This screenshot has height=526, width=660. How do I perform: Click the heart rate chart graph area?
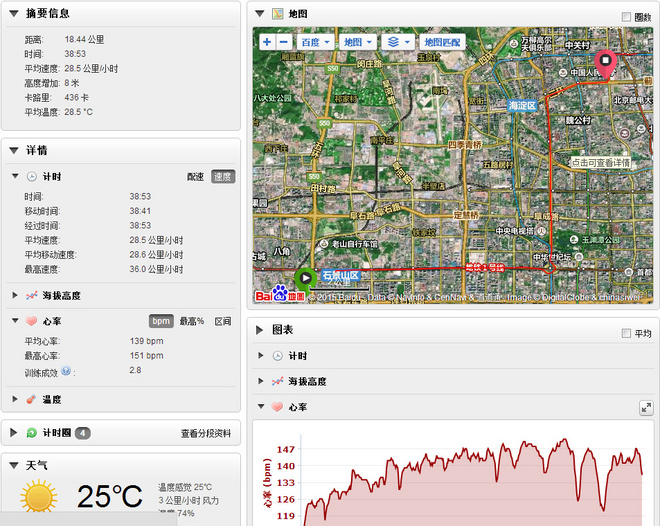(471, 480)
